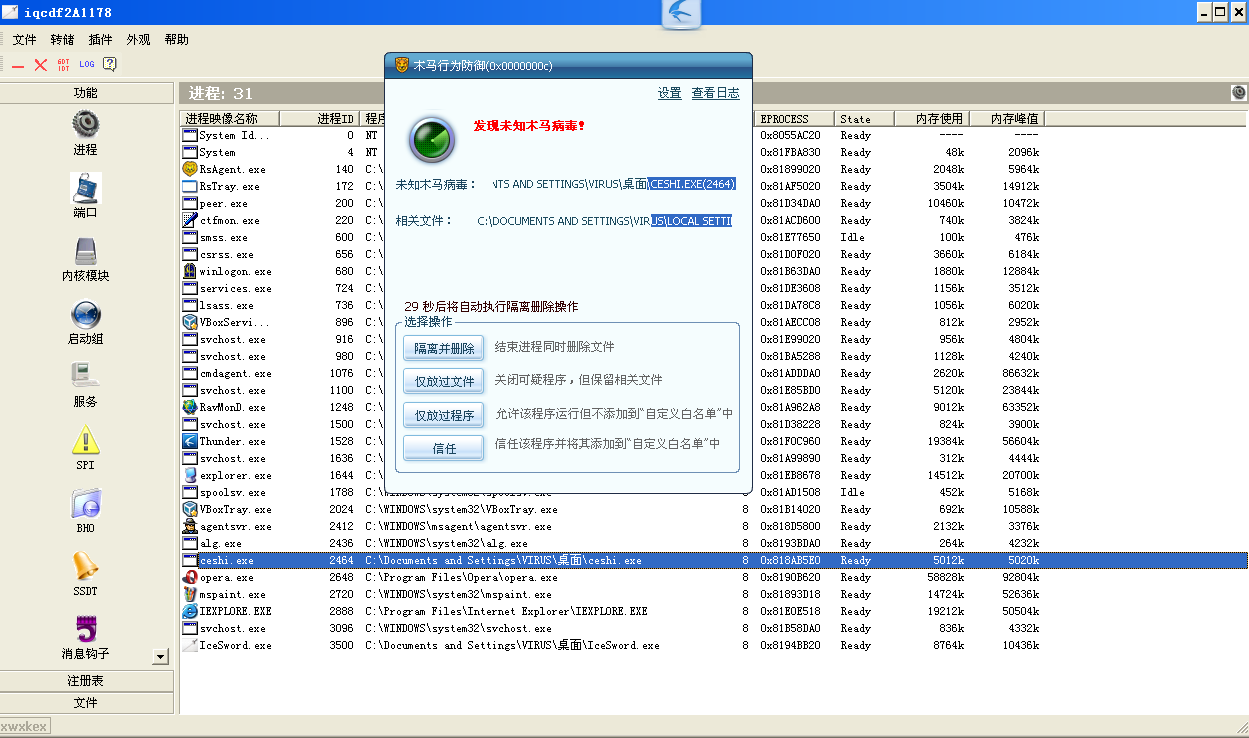Select the services.exe process row
Viewport: 1249px width, 738px height.
(714, 288)
